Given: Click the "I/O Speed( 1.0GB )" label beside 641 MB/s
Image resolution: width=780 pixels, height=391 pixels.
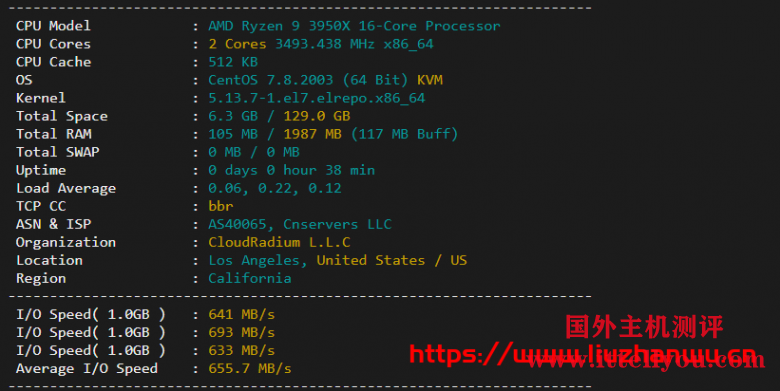Looking at the screenshot, I should 91,314.
